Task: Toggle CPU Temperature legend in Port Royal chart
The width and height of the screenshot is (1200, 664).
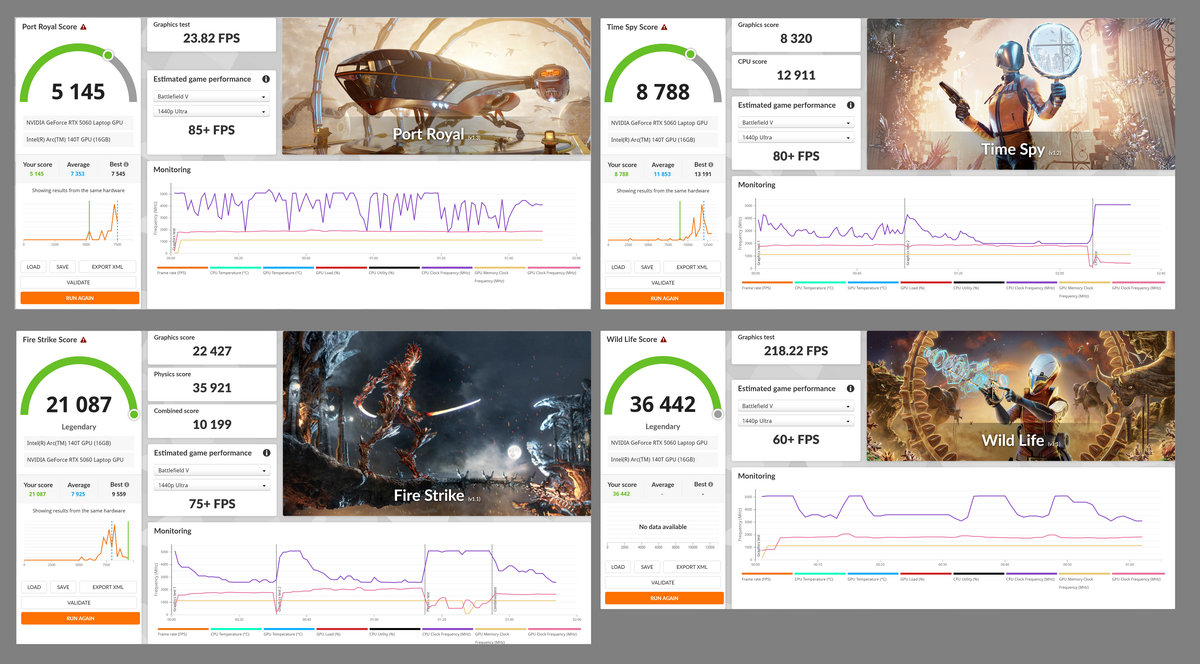Action: point(235,271)
